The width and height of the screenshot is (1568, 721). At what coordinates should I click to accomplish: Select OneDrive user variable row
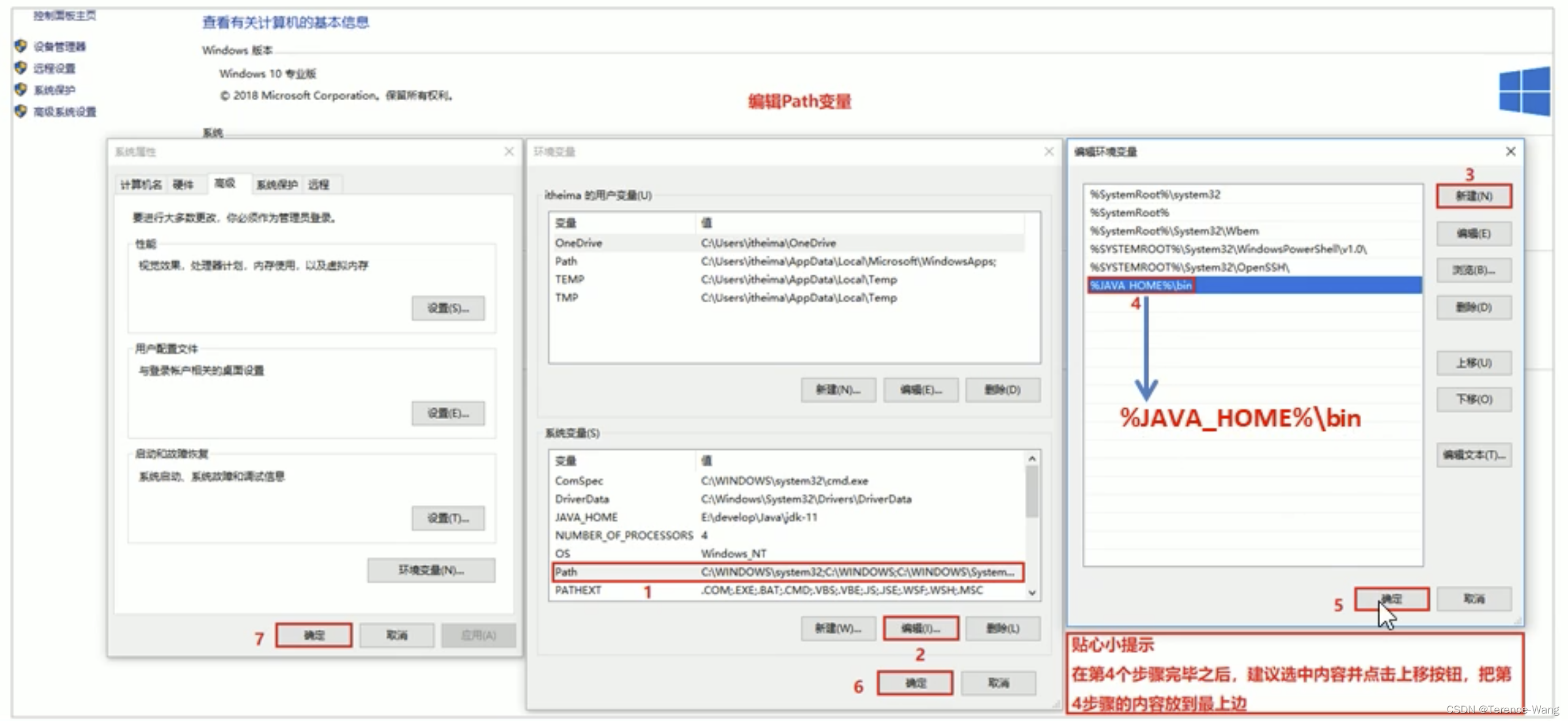coord(787,243)
